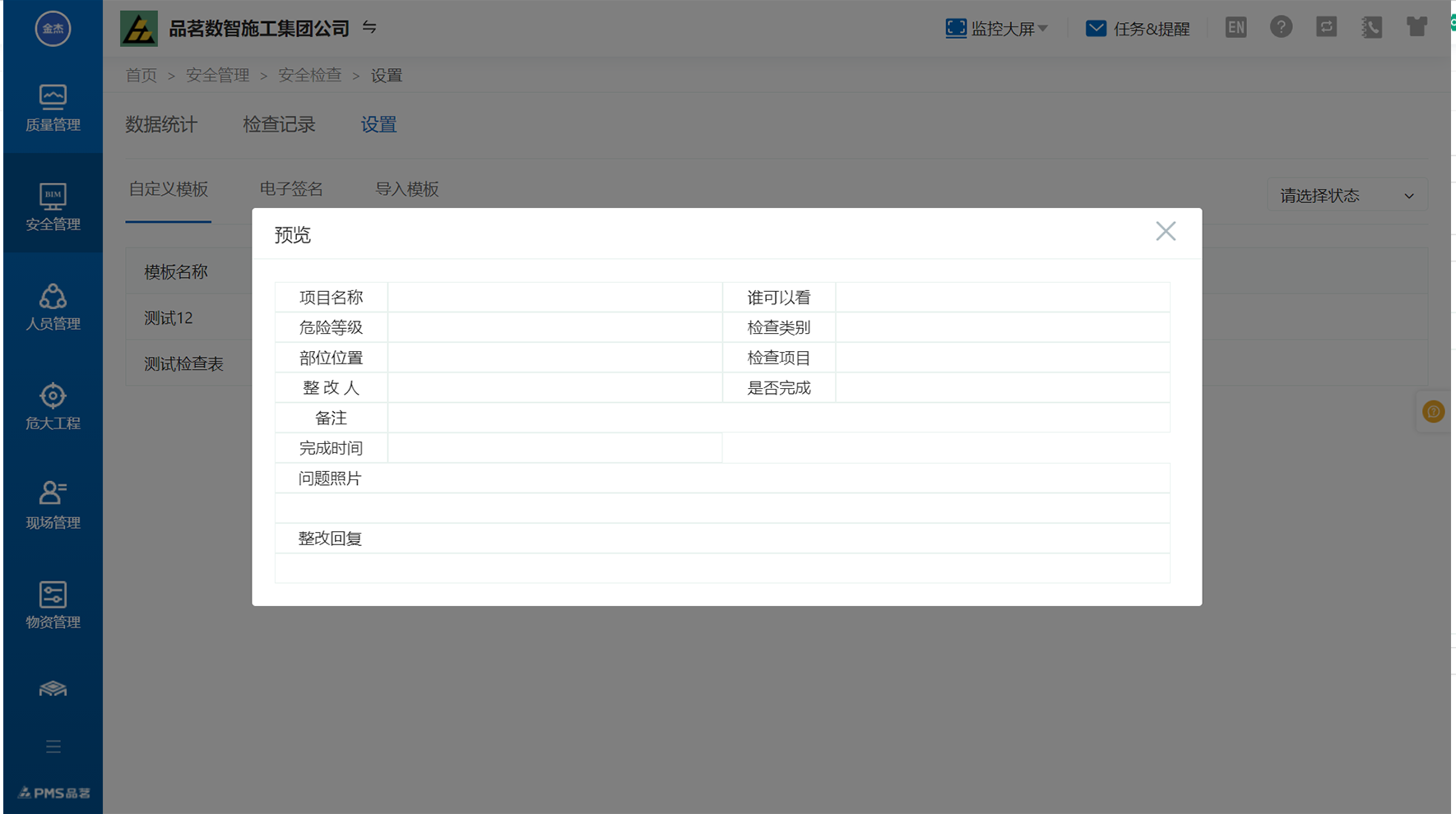Select the 导入模板 sub-tab
This screenshot has width=1456, height=814.
(x=407, y=189)
